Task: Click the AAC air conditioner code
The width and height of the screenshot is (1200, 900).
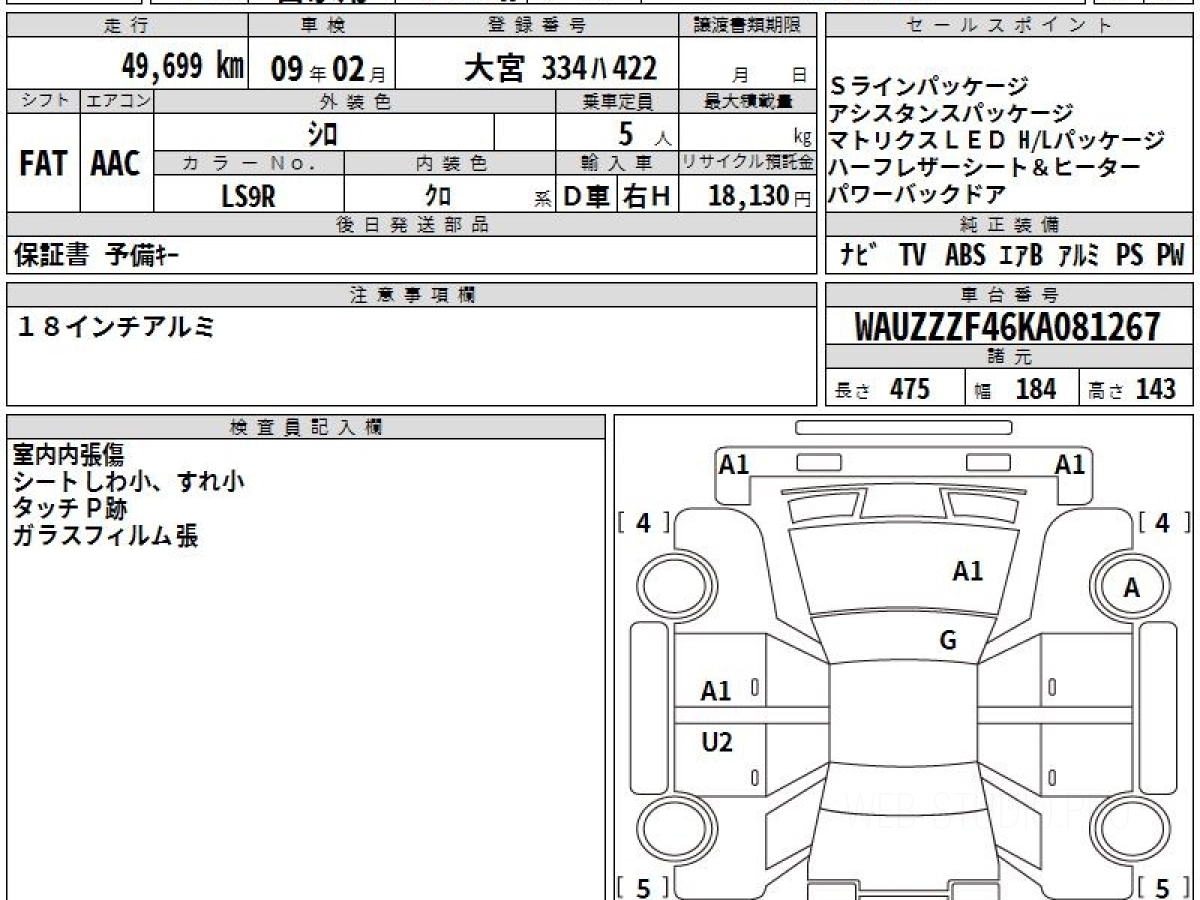Action: pyautogui.click(x=116, y=165)
